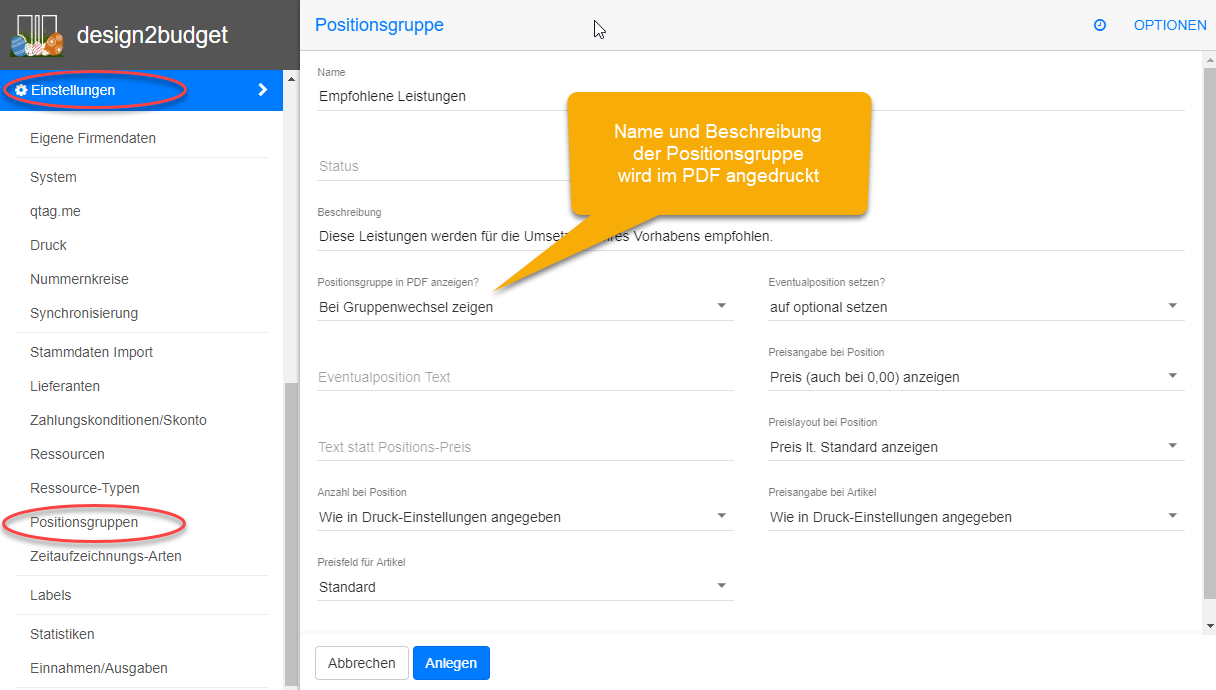Open the Positionsgruppen settings page

(84, 522)
